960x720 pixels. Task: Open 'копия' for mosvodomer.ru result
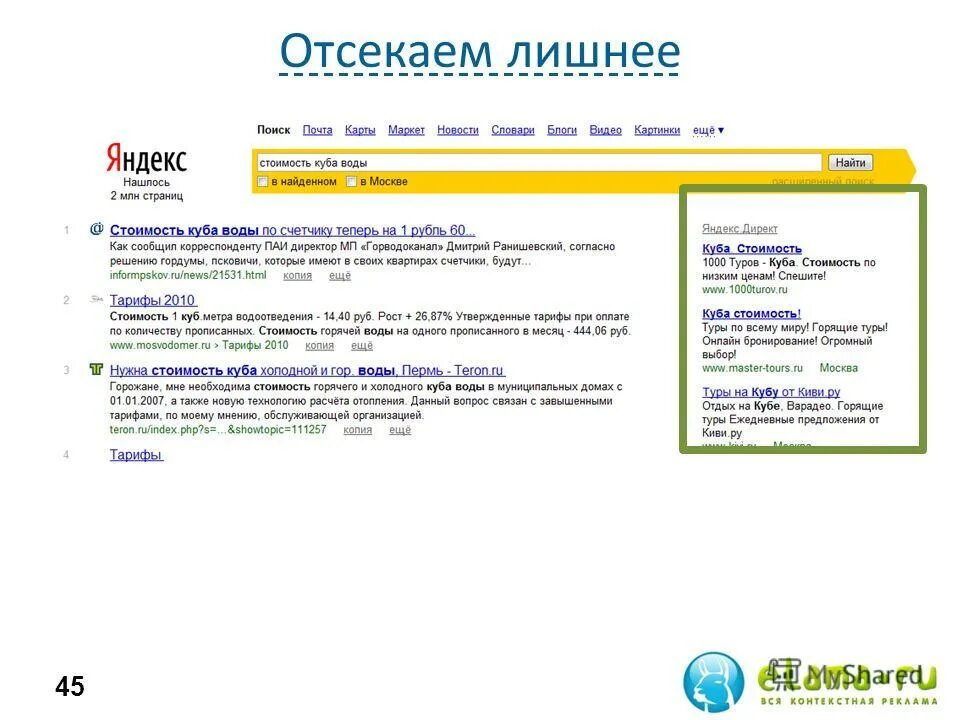(319, 345)
